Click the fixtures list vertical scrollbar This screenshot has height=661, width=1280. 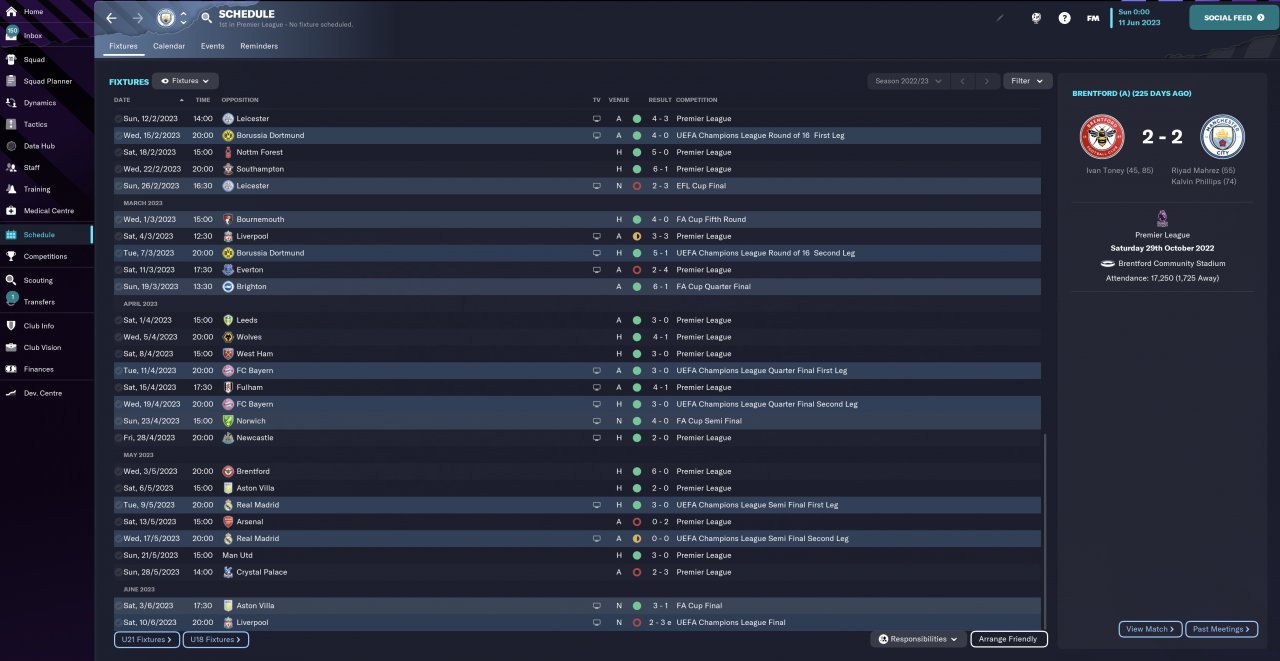click(x=1044, y=530)
